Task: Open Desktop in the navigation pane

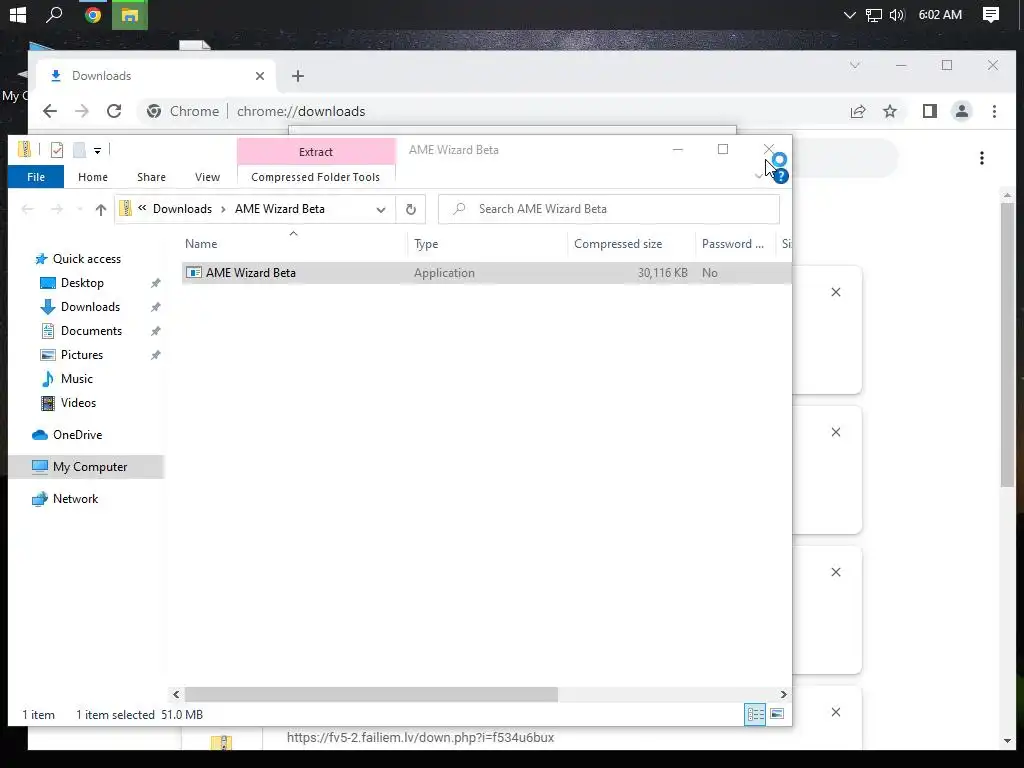Action: (x=82, y=283)
